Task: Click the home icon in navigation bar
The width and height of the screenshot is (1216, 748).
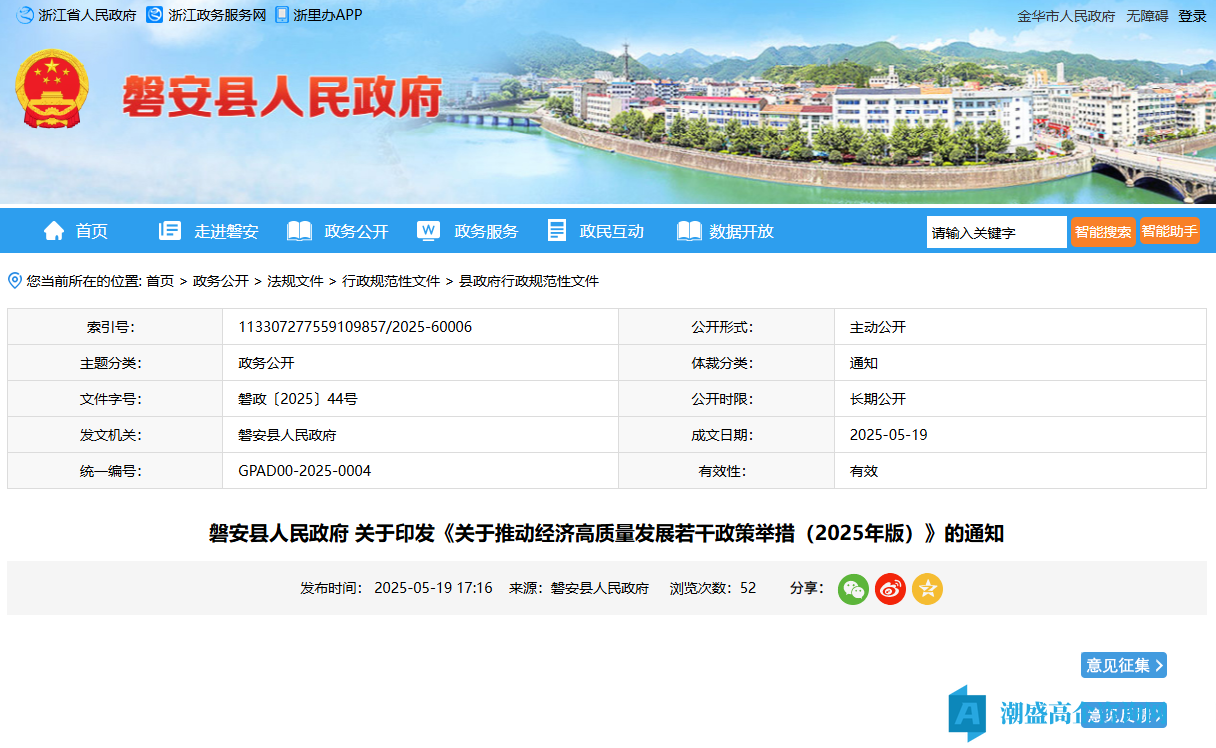Action: [x=54, y=231]
